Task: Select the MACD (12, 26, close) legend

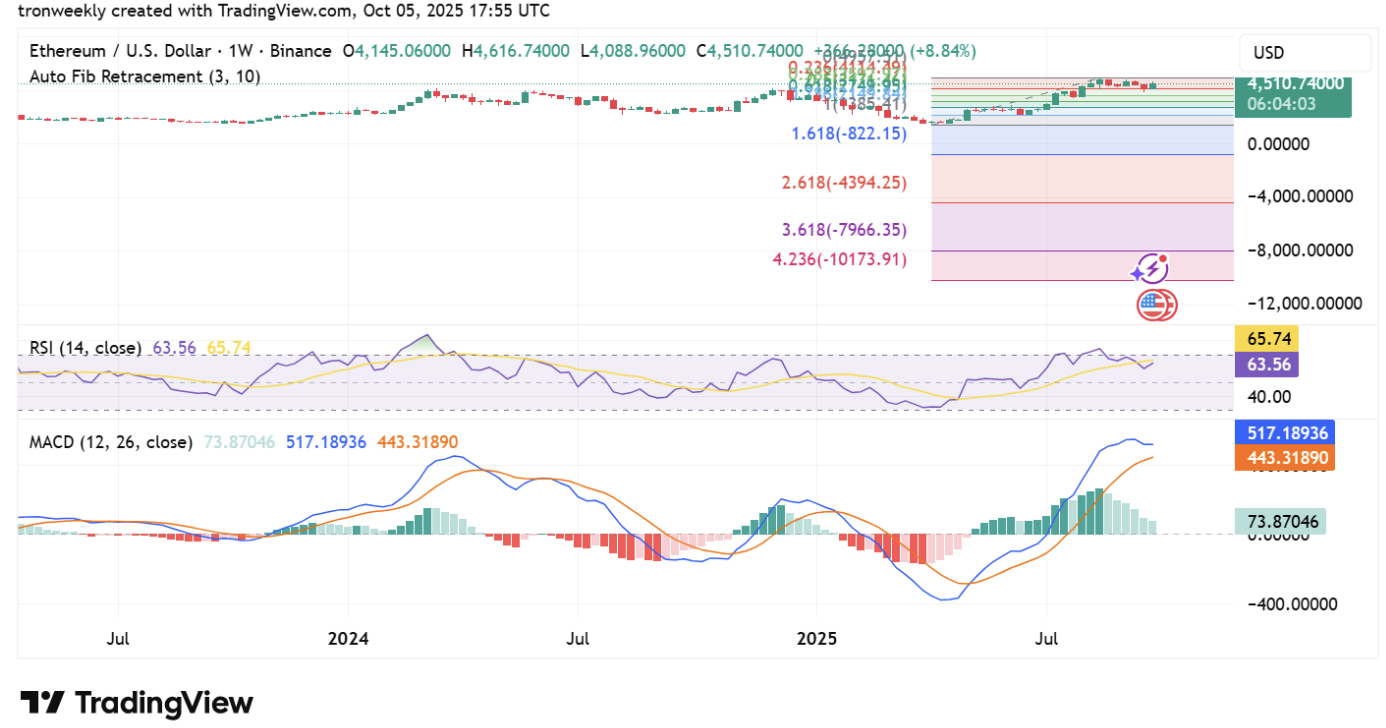Action: click(110, 442)
